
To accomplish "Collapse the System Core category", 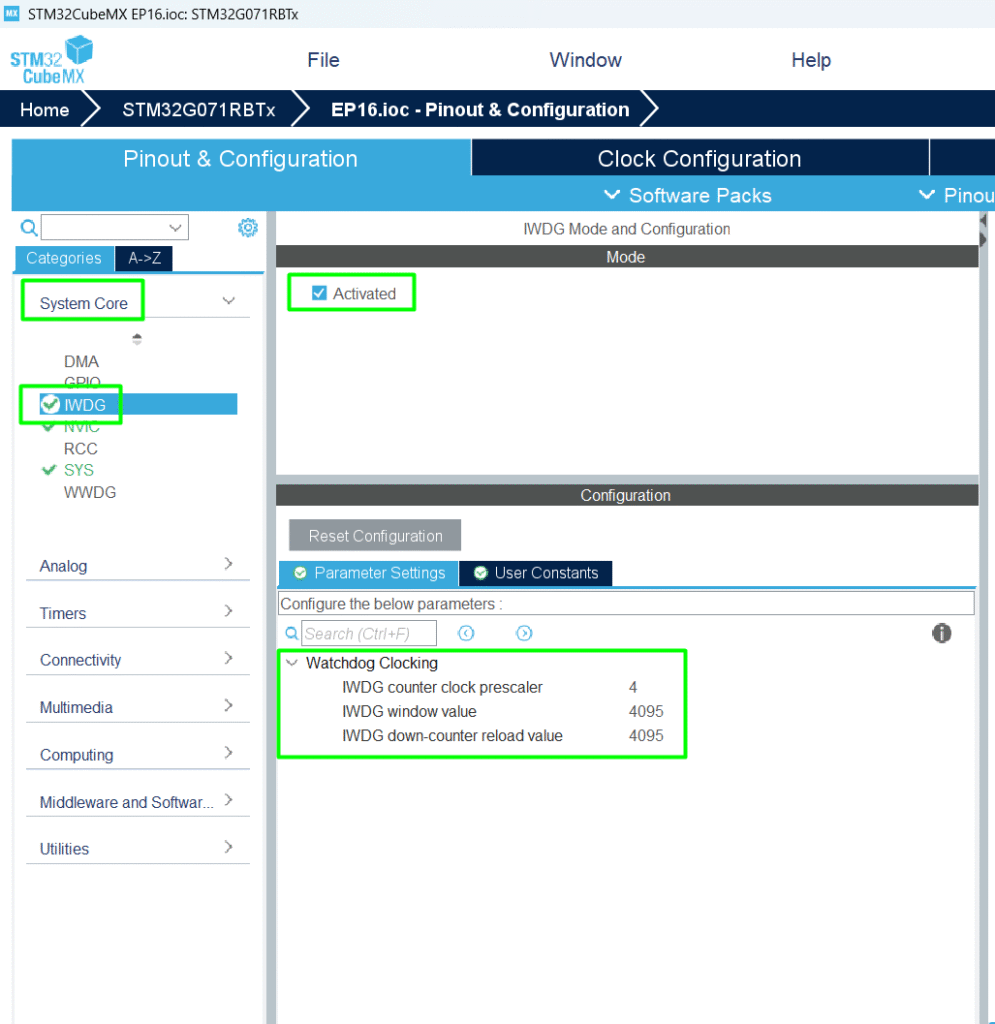I will pyautogui.click(x=228, y=301).
